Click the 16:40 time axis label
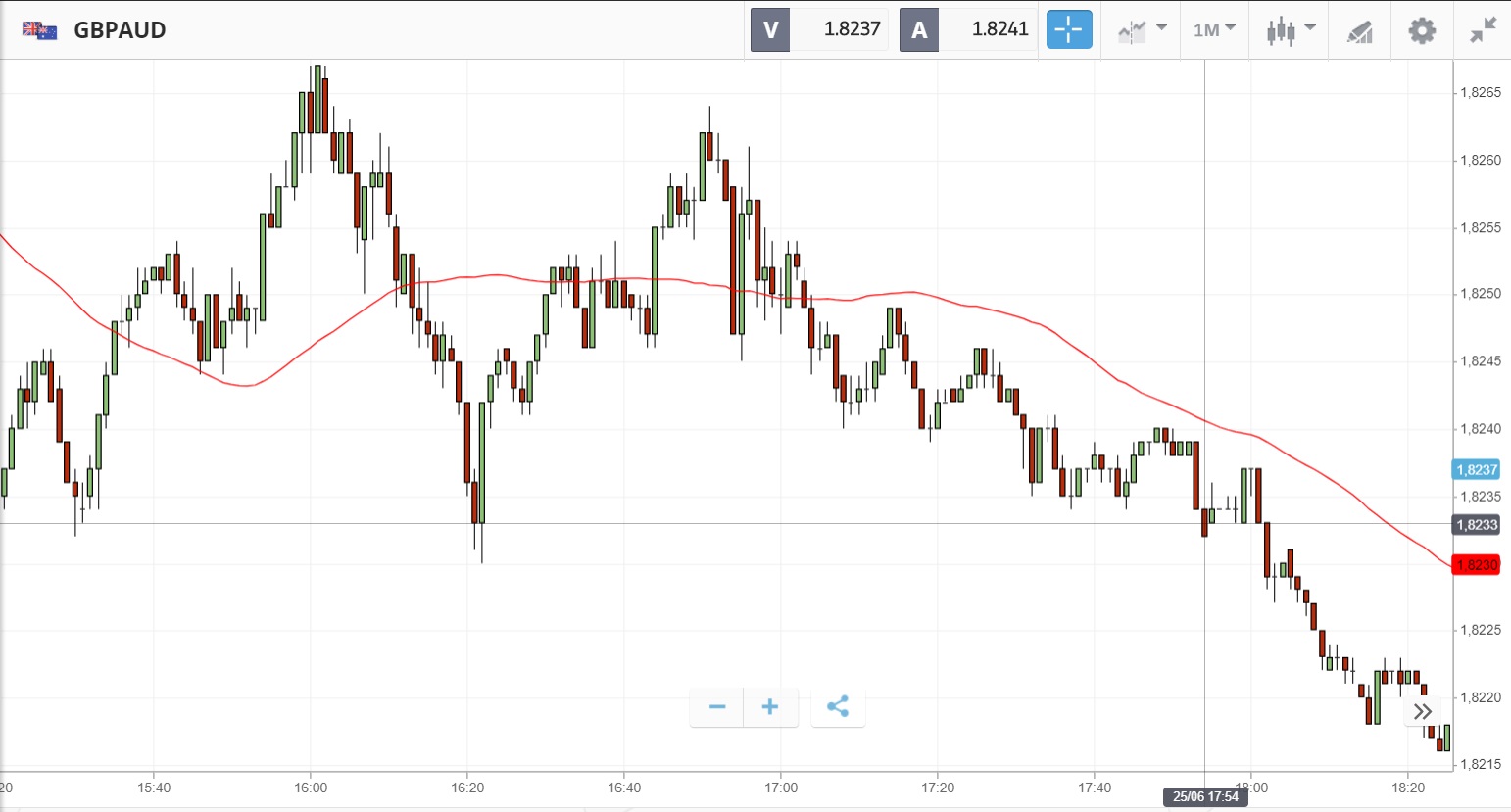1511x812 pixels. [624, 788]
